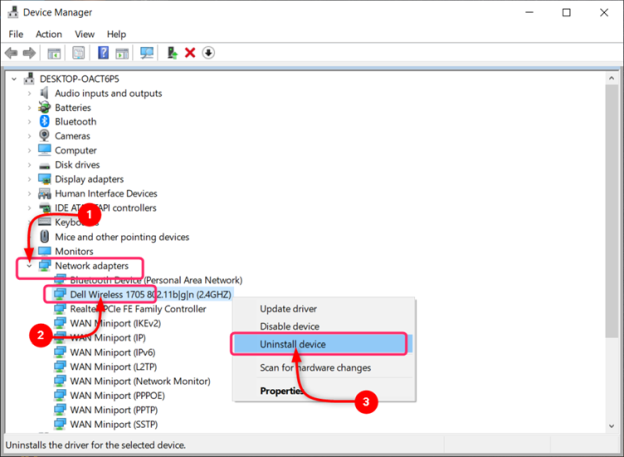624x457 pixels.
Task: Click the Bluetooth category icon
Action: click(44, 122)
